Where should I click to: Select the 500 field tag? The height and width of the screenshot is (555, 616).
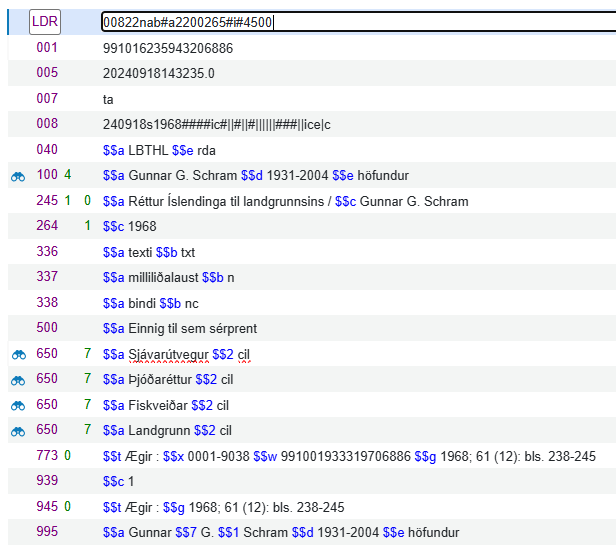(47, 328)
